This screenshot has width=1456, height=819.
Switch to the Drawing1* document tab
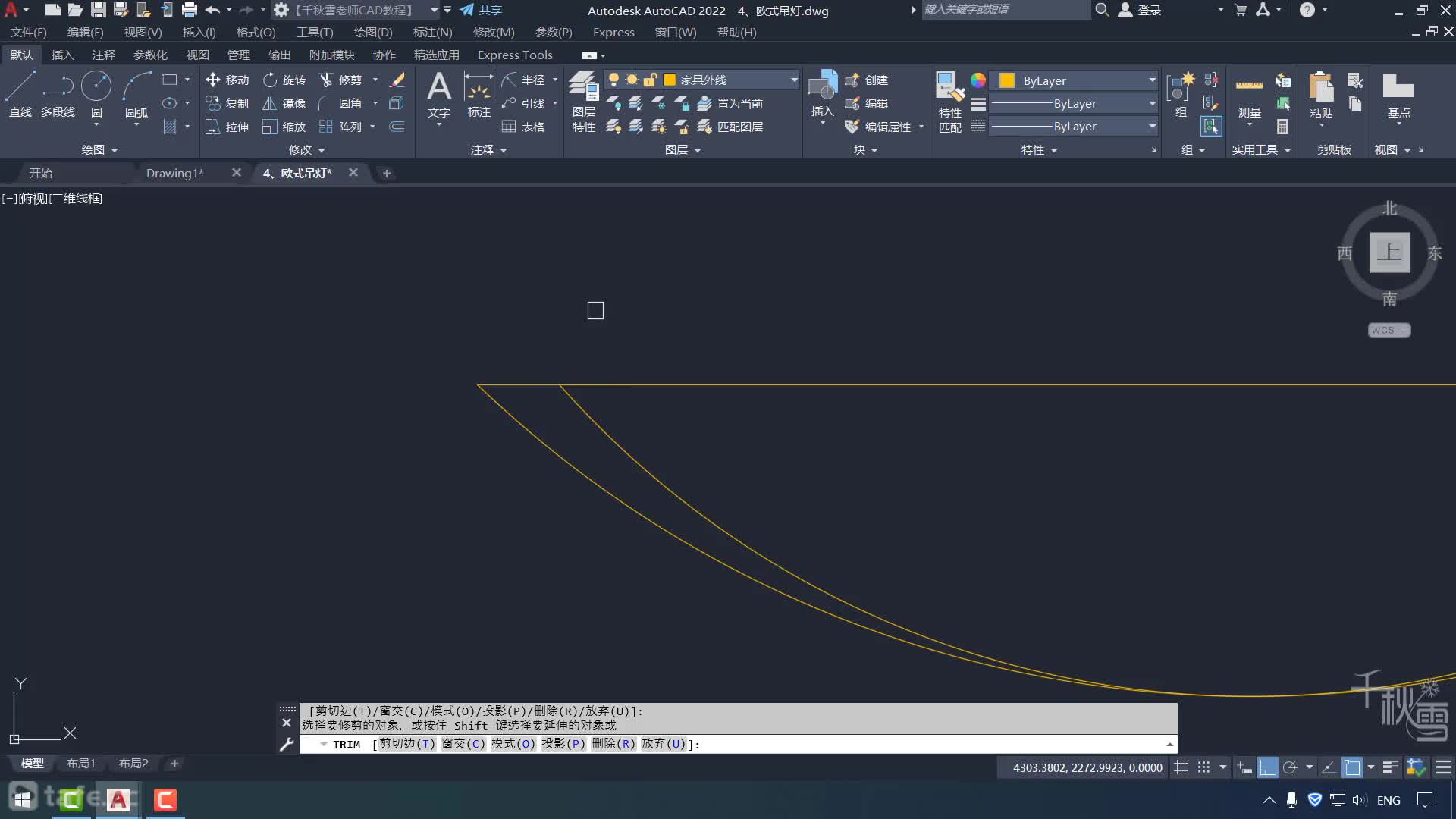point(175,173)
